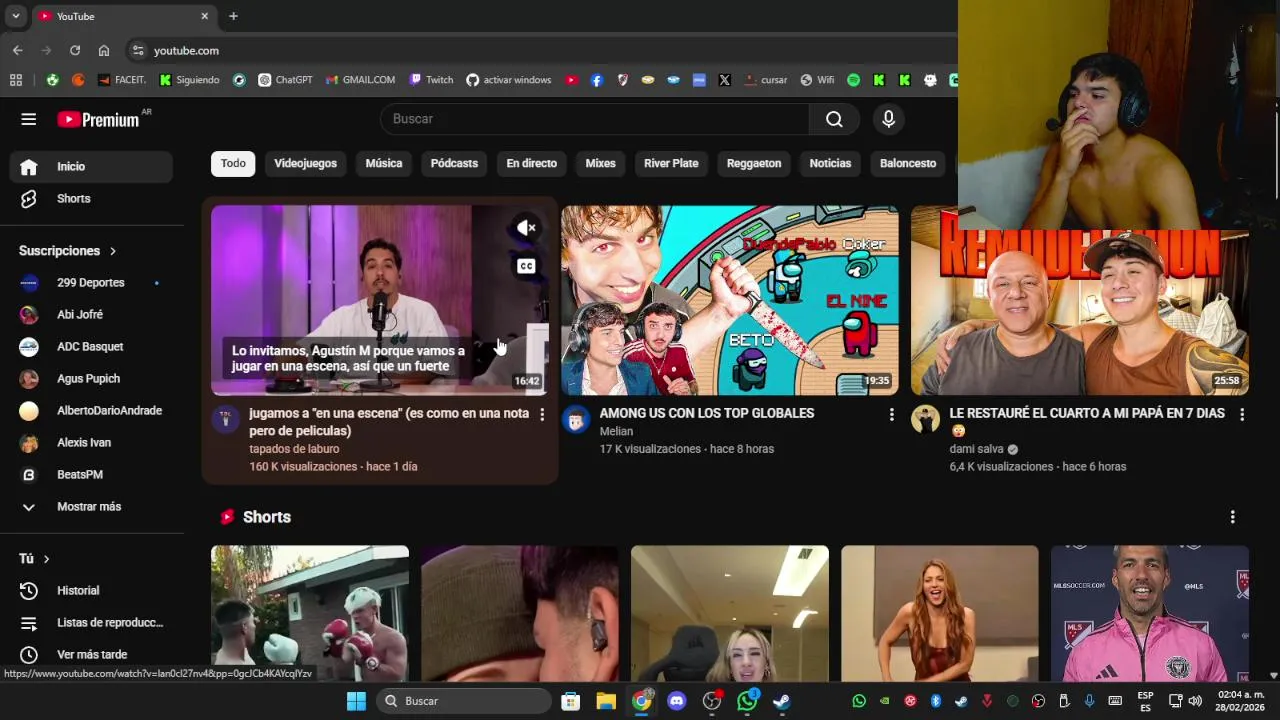Open the Wifi bookmark

pos(817,80)
